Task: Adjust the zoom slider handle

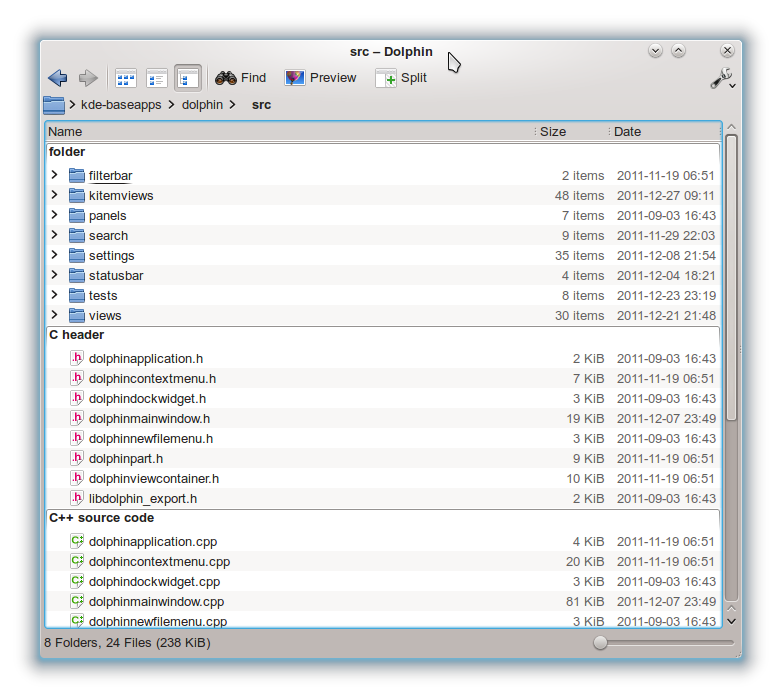Action: click(x=600, y=643)
